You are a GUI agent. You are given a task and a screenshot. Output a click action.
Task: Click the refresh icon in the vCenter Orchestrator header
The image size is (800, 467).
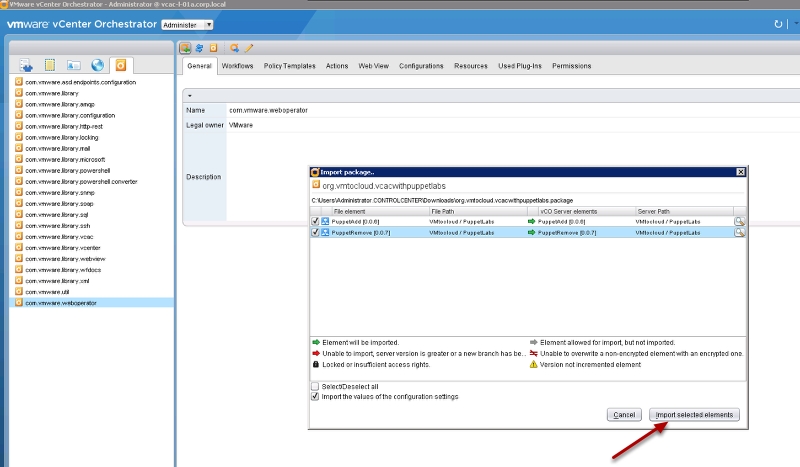click(778, 24)
